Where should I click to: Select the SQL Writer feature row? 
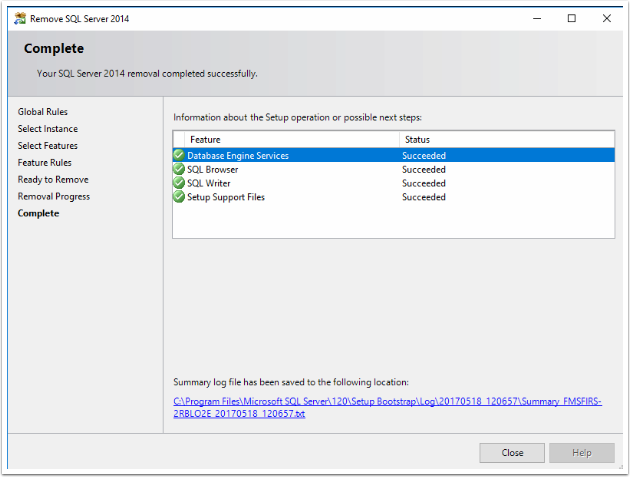394,183
